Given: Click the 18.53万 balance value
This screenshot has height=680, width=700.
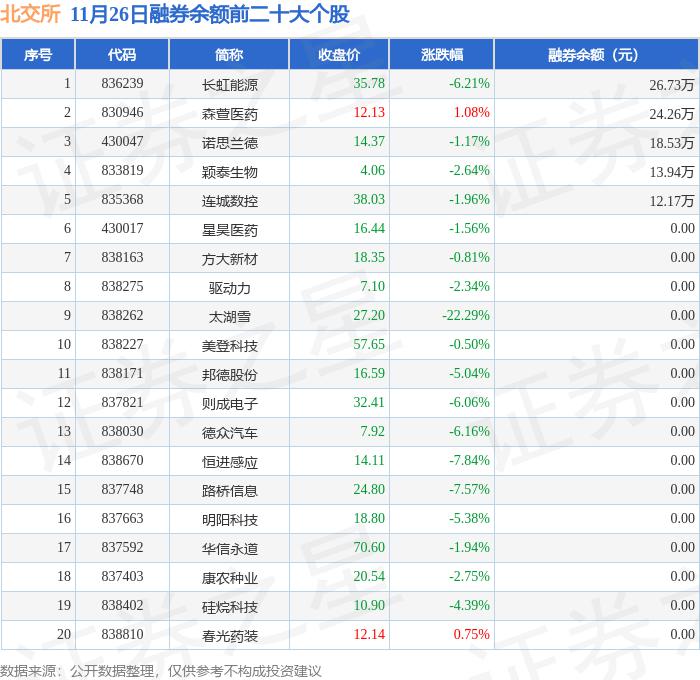Looking at the screenshot, I should pos(671,142).
